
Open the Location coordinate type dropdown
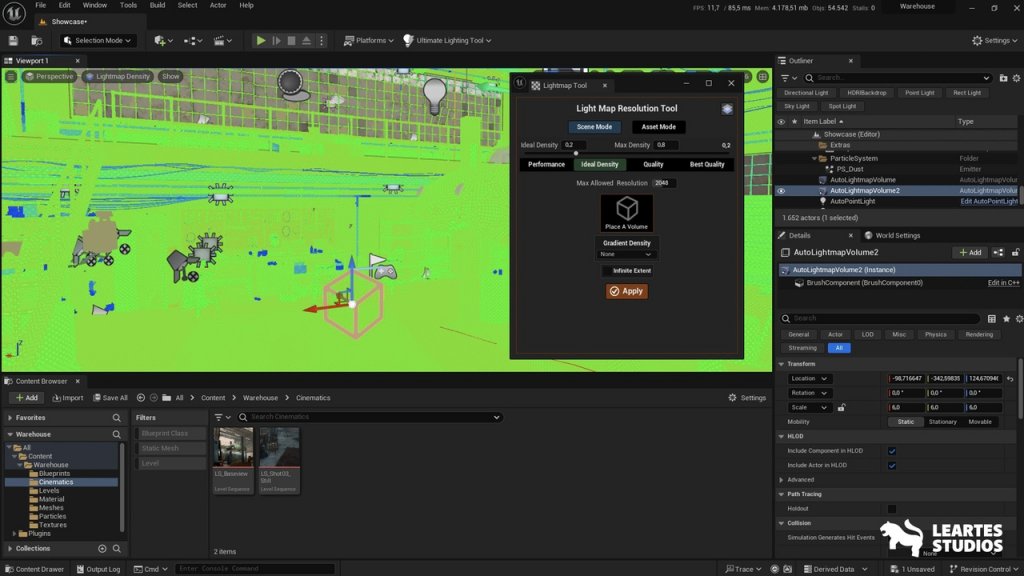pyautogui.click(x=809, y=379)
